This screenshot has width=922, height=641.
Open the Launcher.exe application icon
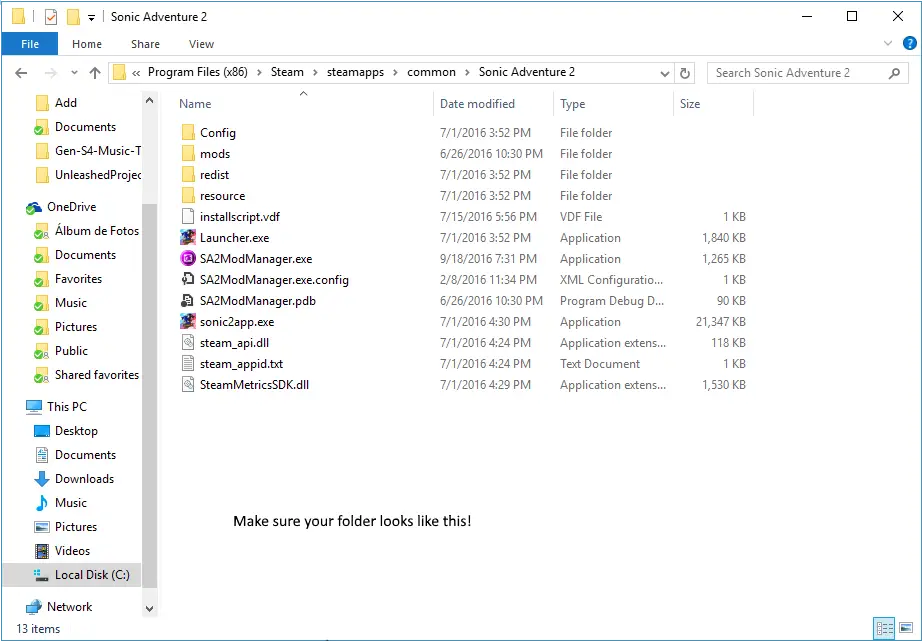pyautogui.click(x=188, y=238)
